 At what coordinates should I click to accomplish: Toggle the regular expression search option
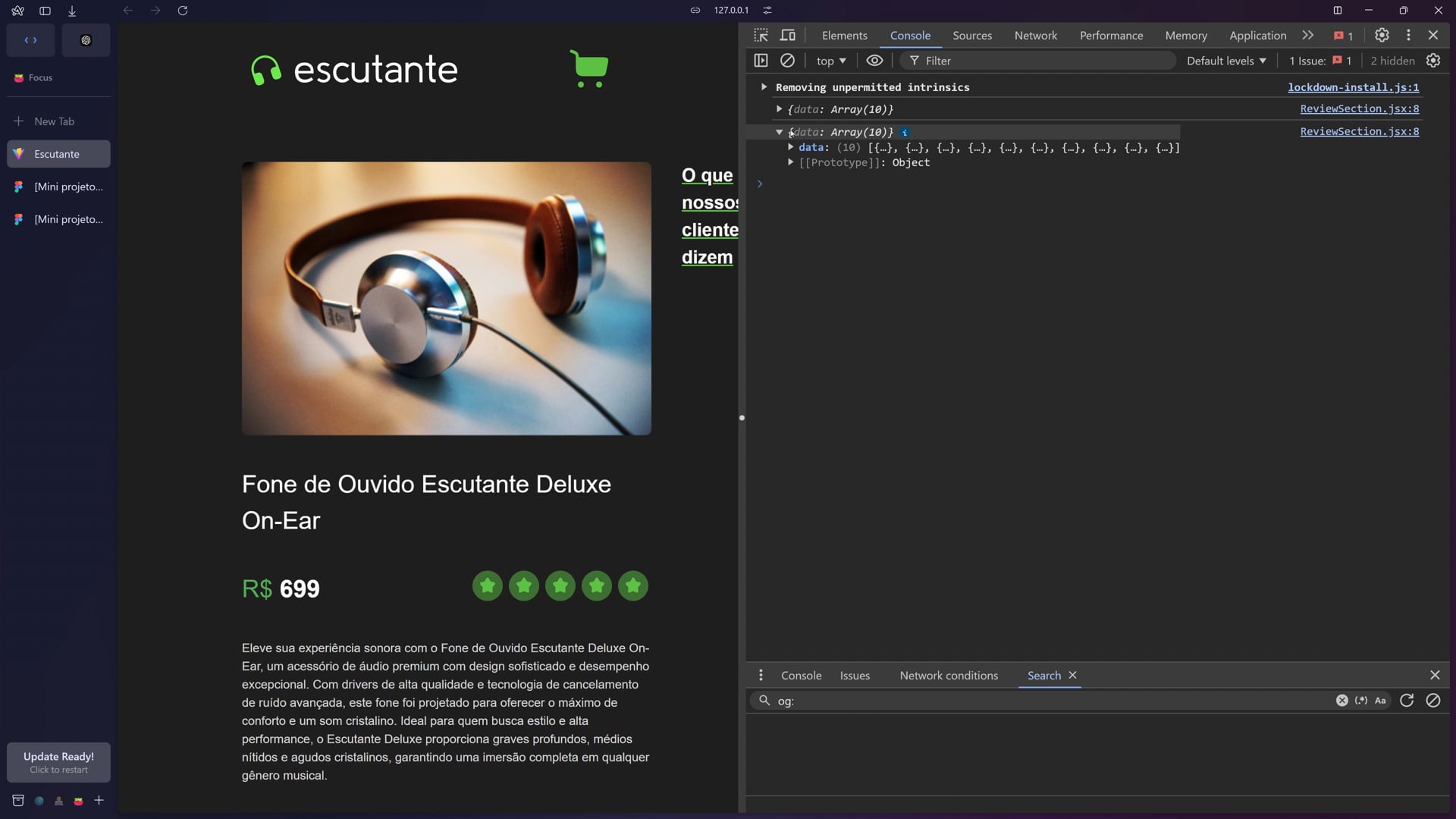tap(1361, 701)
